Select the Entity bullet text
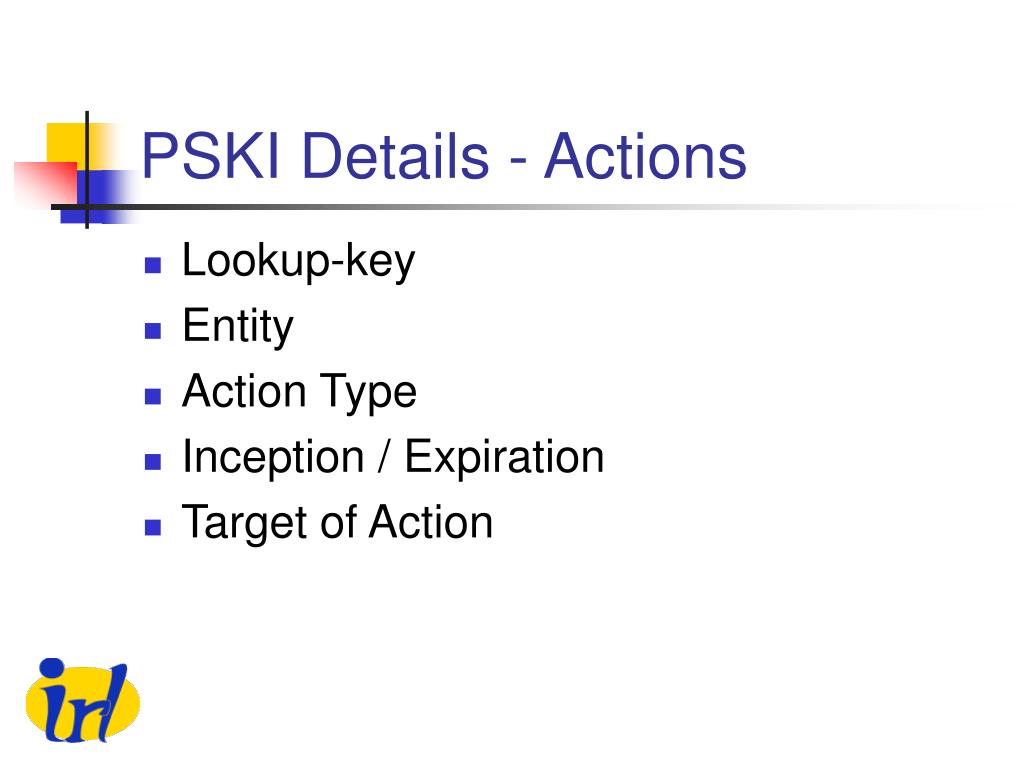 [238, 327]
